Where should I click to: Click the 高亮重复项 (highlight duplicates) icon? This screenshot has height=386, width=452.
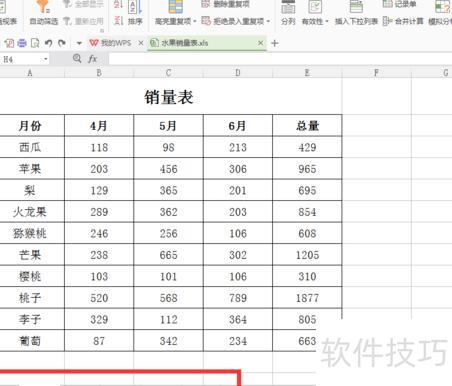coord(175,7)
